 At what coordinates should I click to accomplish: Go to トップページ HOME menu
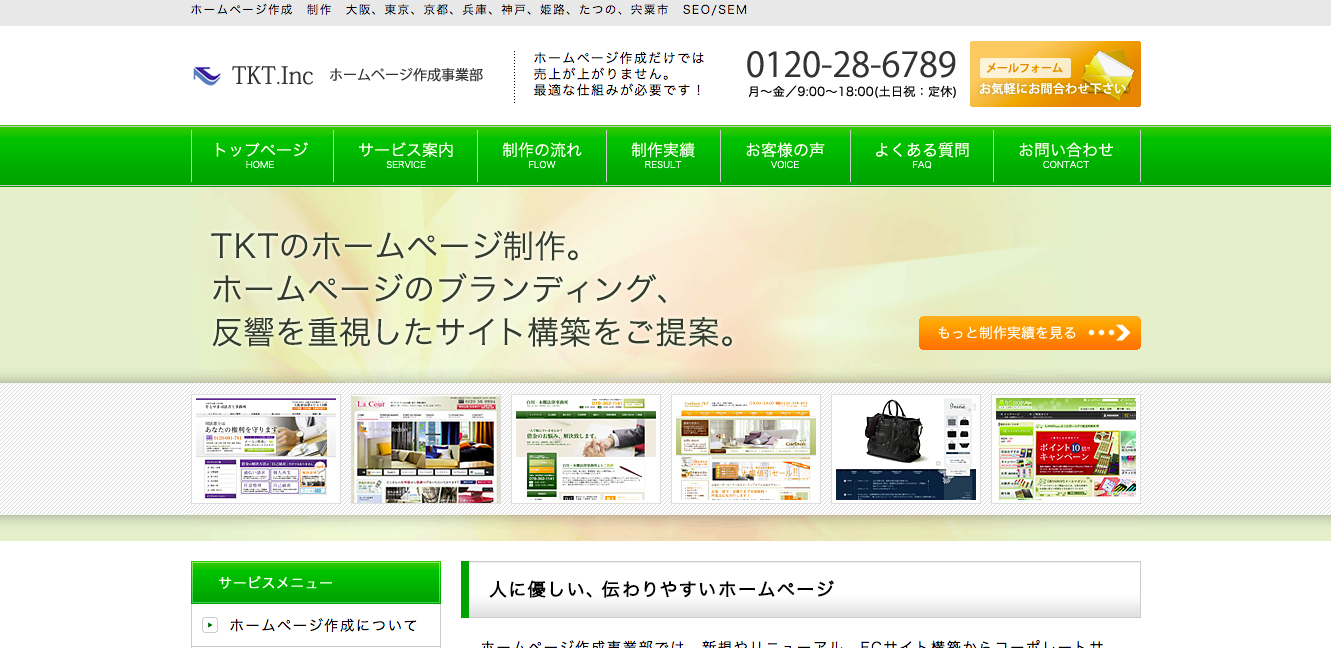tap(262, 155)
